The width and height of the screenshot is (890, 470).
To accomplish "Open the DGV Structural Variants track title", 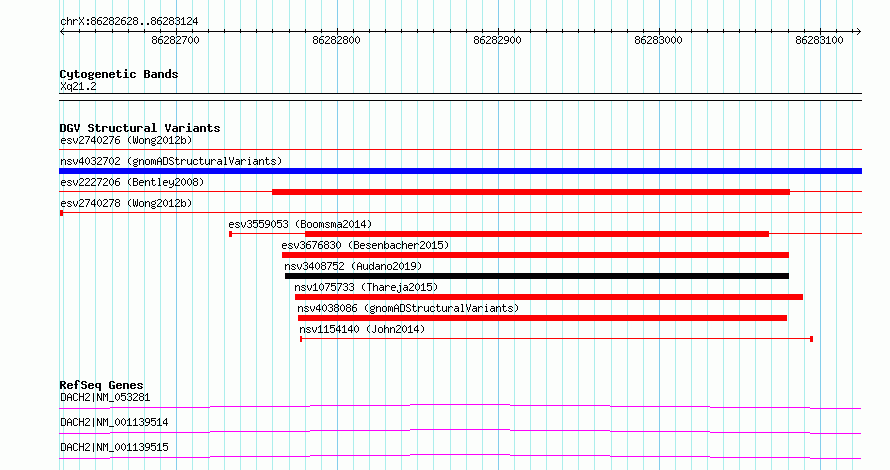I will 140,128.
